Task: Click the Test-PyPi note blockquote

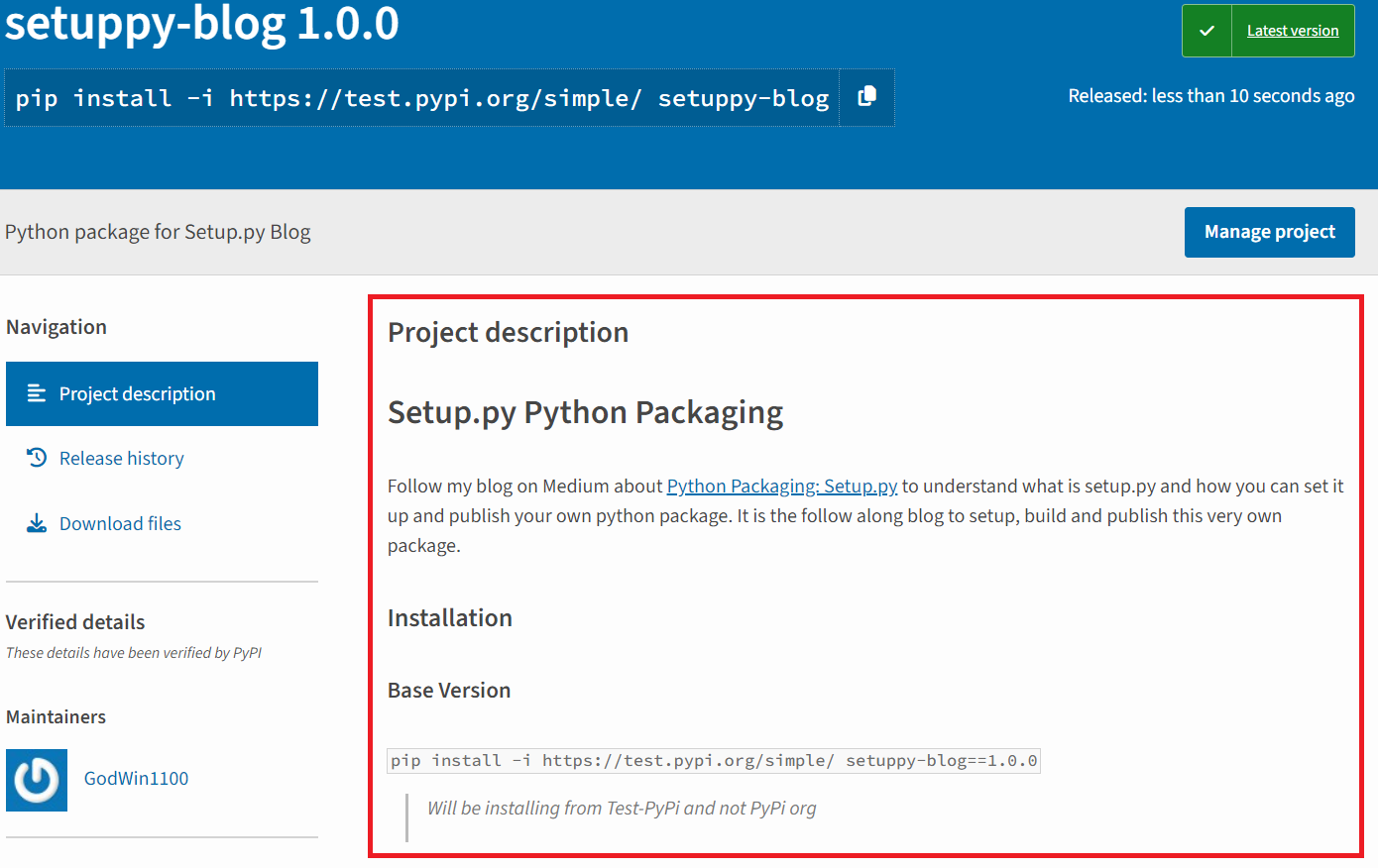Action: point(622,809)
